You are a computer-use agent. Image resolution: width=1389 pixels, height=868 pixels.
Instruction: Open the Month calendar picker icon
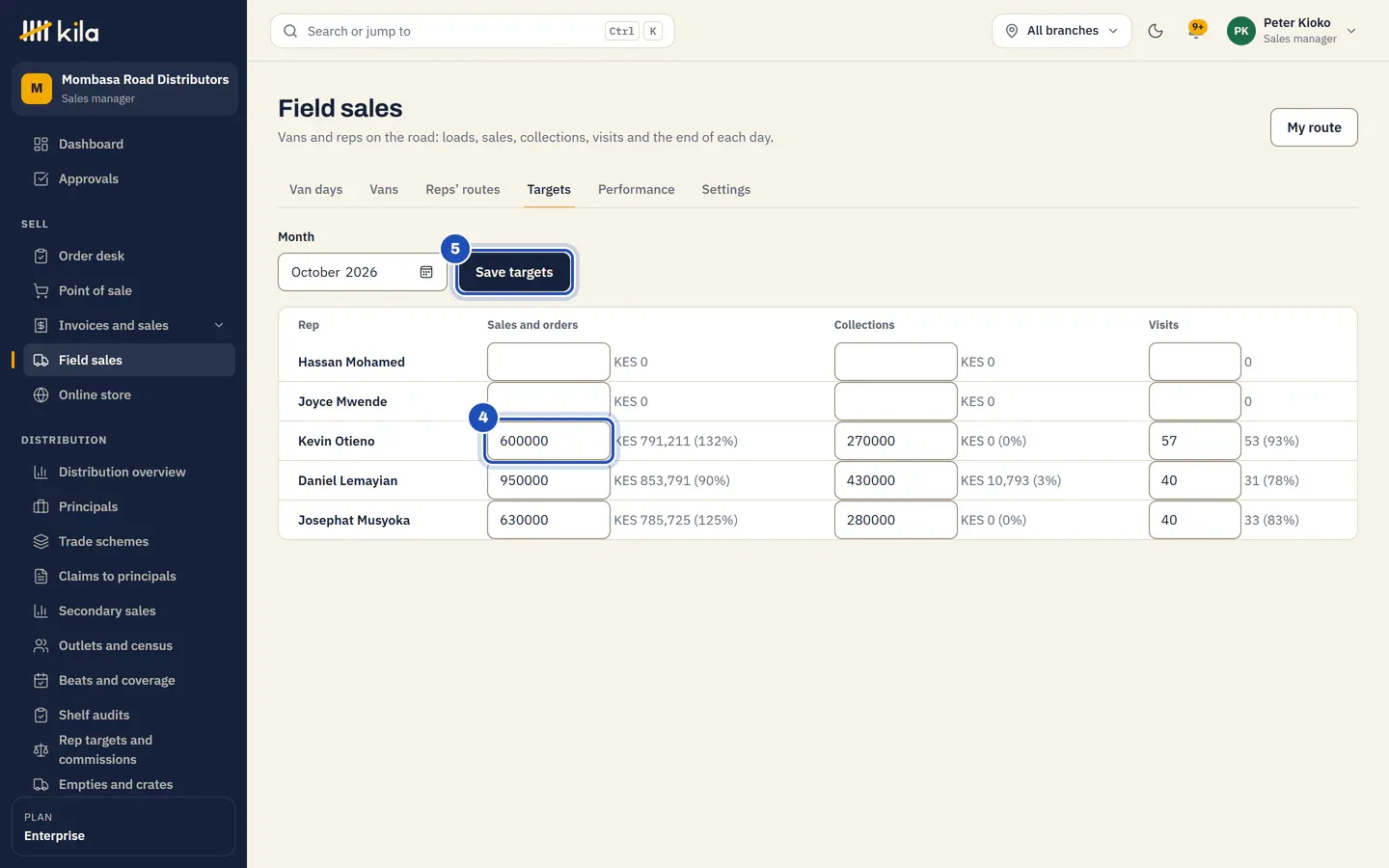(426, 272)
